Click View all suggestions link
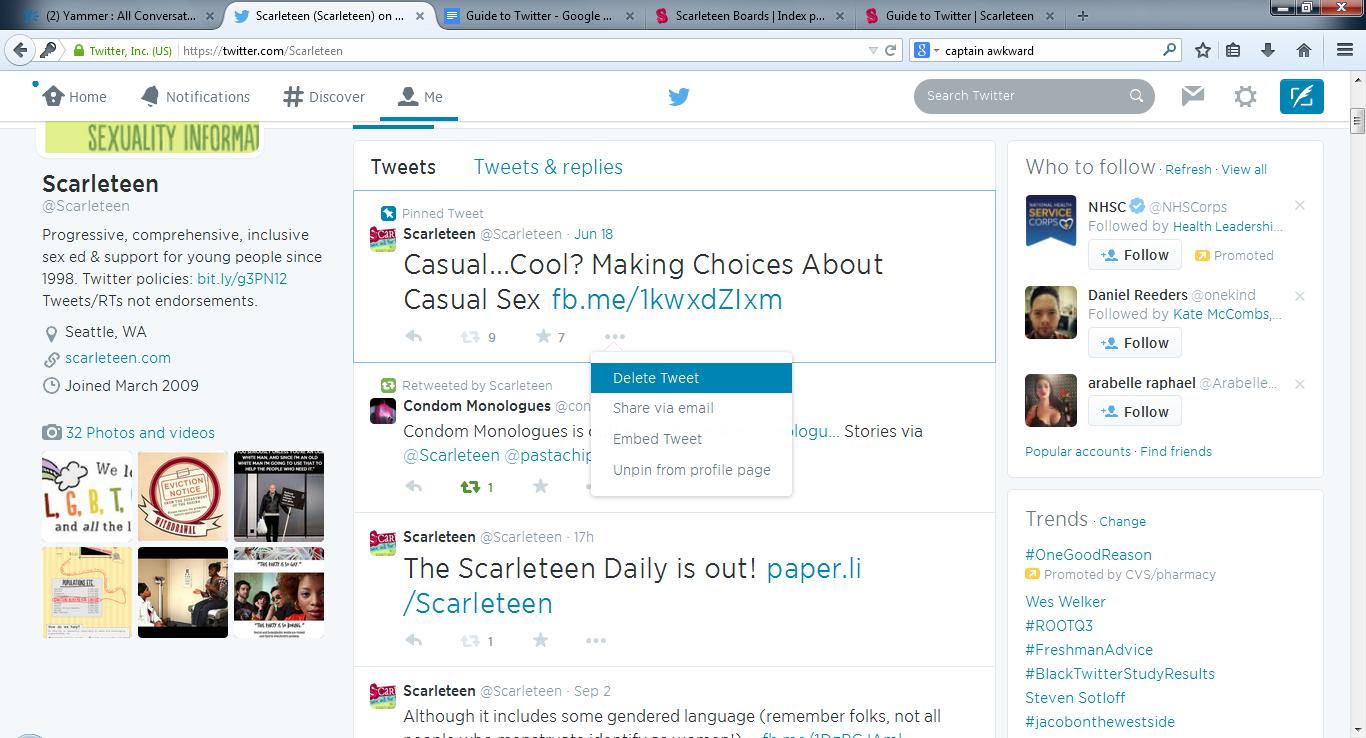 point(1244,170)
